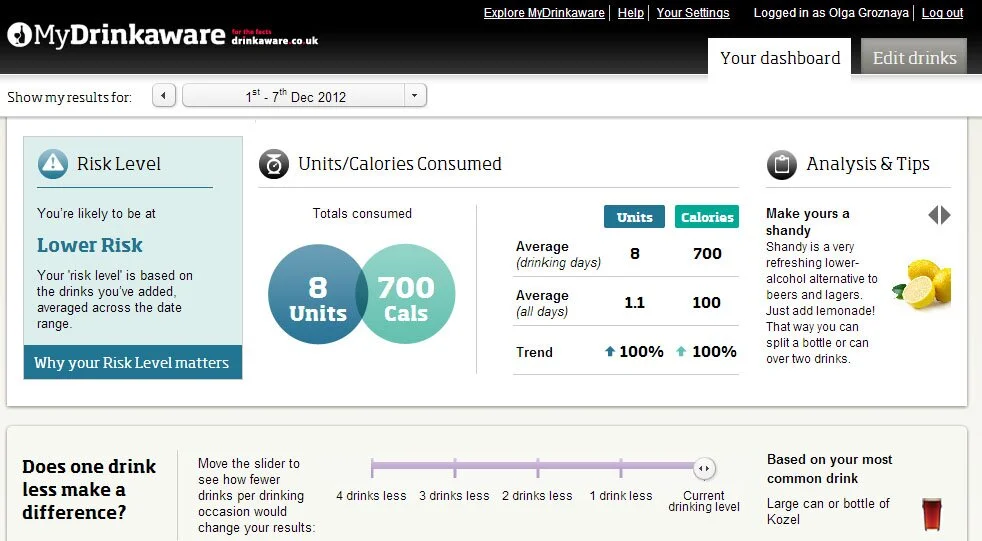Screen dimensions: 982x541
Task: Click the lemon image beside shandy tip
Action: point(922,285)
